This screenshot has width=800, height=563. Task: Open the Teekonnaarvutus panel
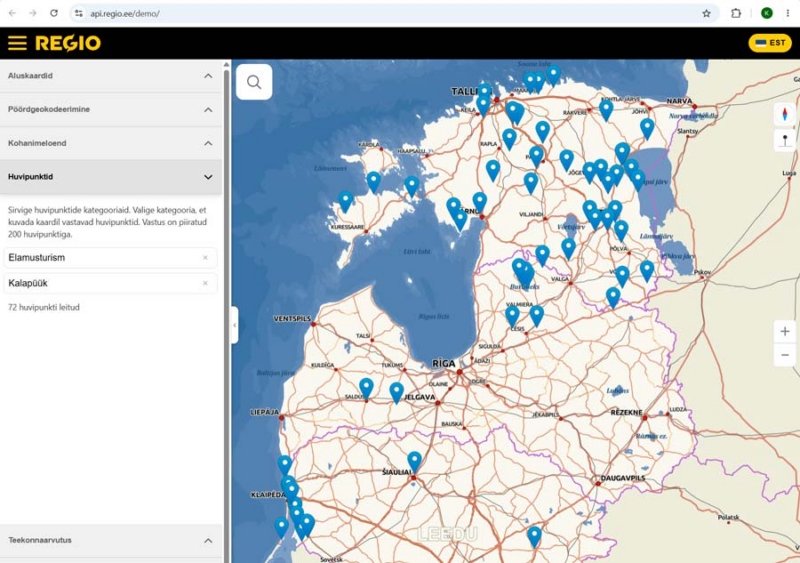111,540
